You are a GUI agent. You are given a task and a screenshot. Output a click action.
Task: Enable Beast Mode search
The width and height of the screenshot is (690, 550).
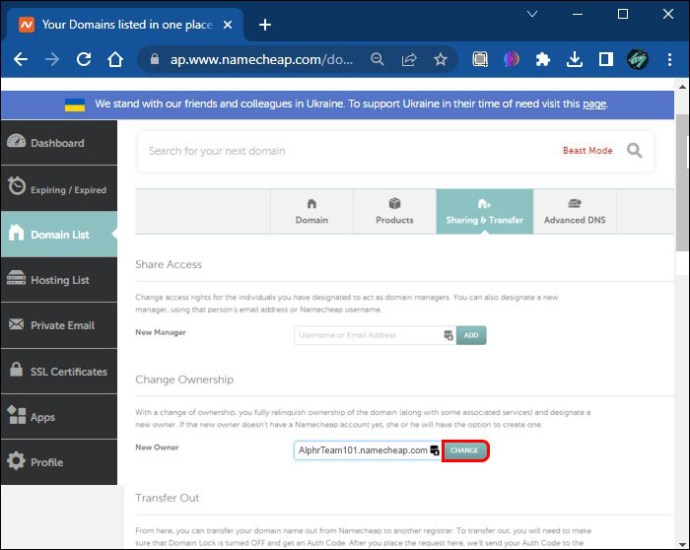(587, 150)
